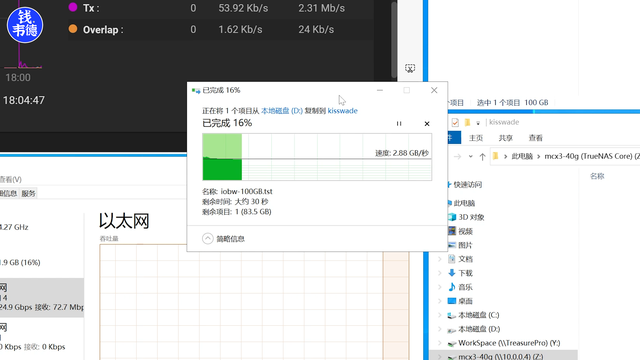The width and height of the screenshot is (640, 360).
Task: Toggle the checkmark icon in Explorer quick access toolbar
Action: 455,122
